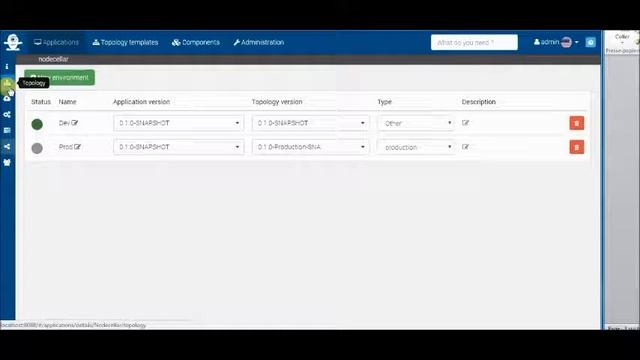Open the application info sidebar icon
The image size is (640, 360).
pos(7,67)
